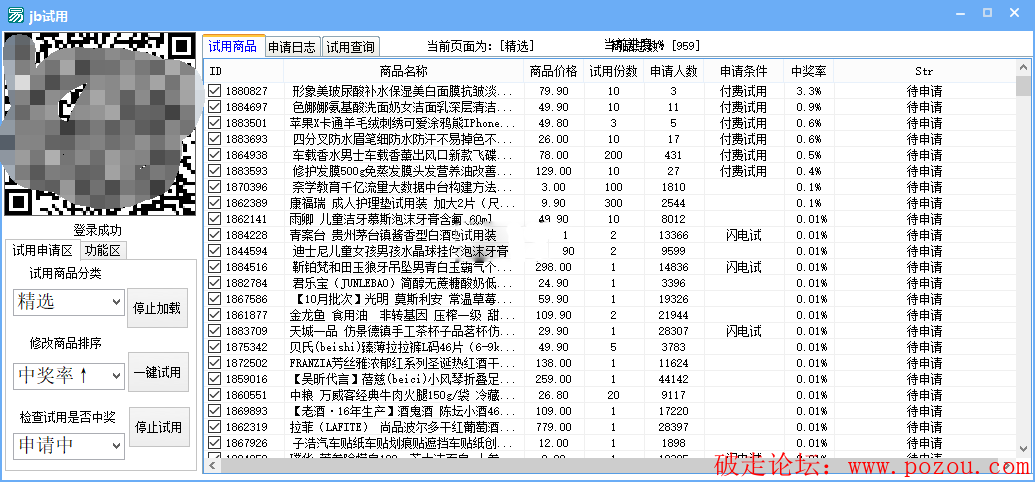Click ID cell 1867926
Screen dimensions: 1035x482
(x=247, y=443)
